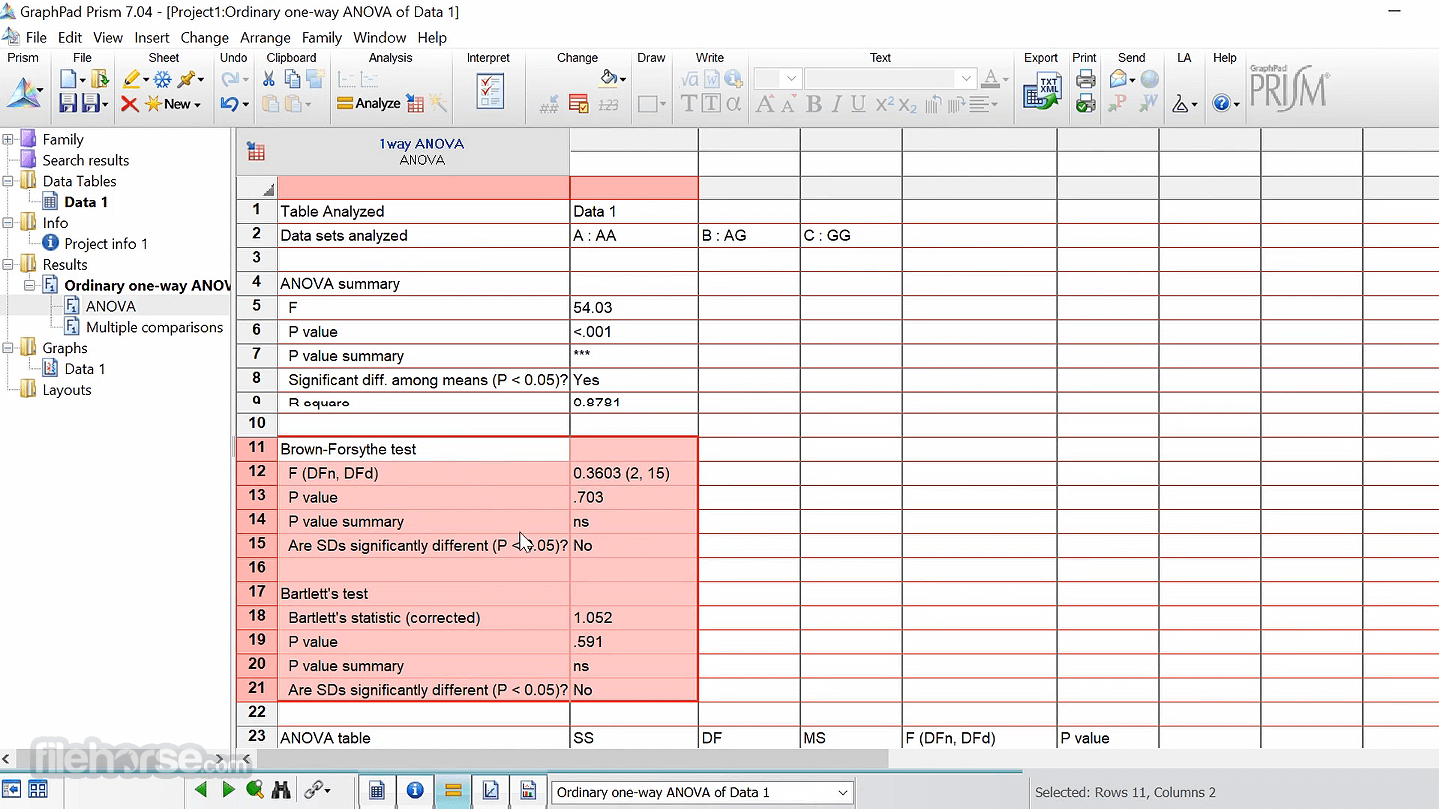Open the LA flask icon

(1181, 103)
